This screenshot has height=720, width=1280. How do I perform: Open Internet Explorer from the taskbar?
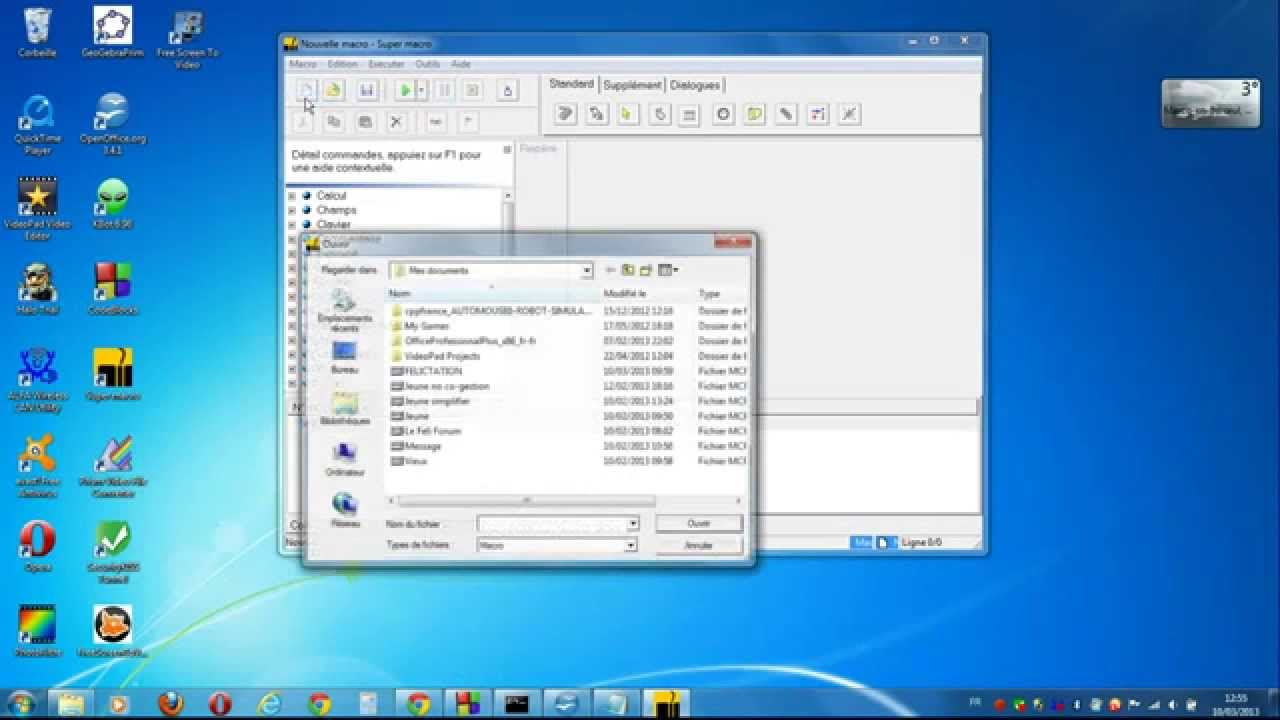tap(270, 704)
